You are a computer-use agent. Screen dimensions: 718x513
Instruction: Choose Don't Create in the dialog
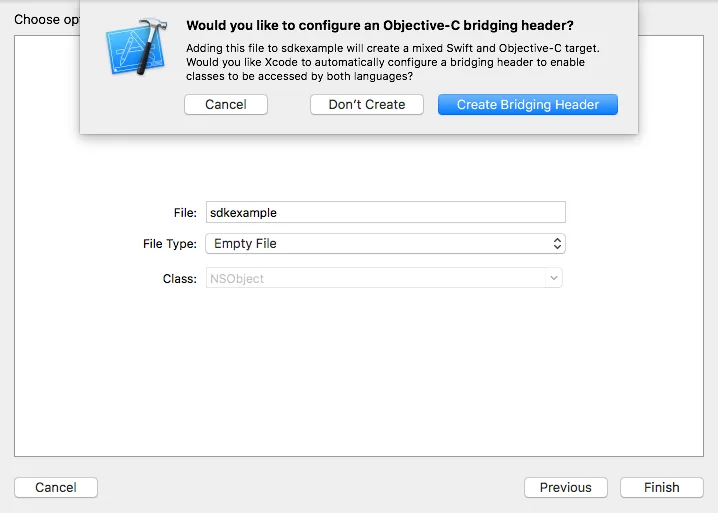[x=367, y=104]
